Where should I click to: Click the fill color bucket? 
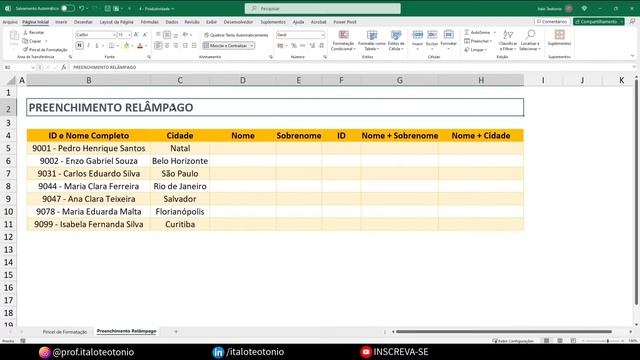tap(127, 46)
